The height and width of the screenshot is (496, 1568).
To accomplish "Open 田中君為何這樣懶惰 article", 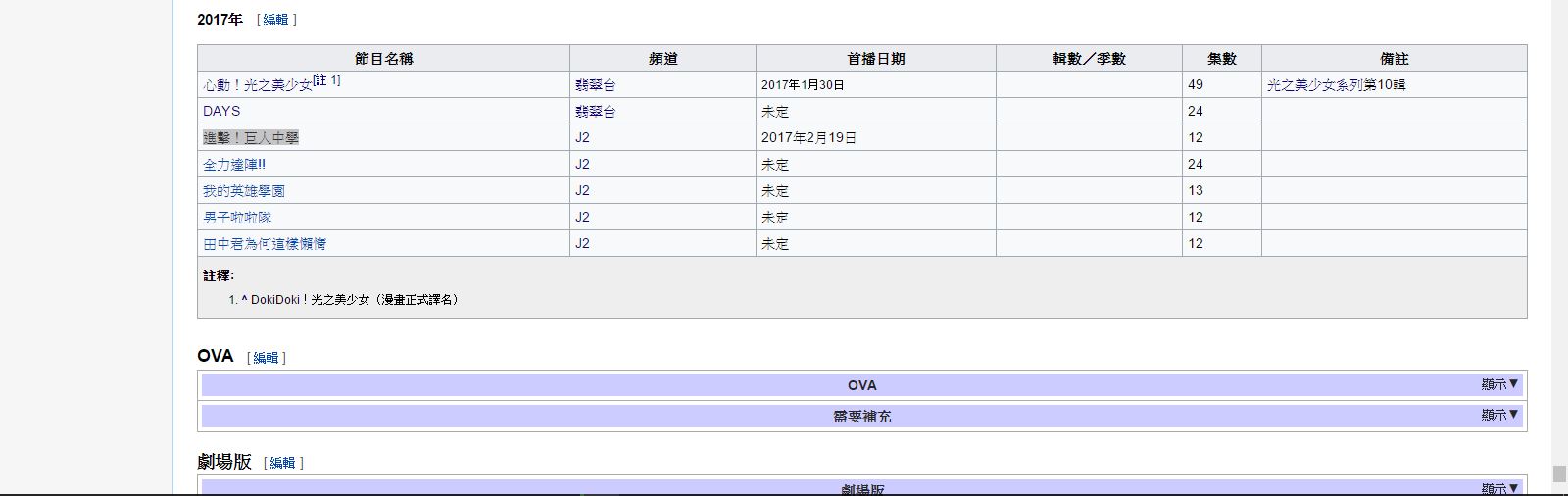I will (264, 244).
